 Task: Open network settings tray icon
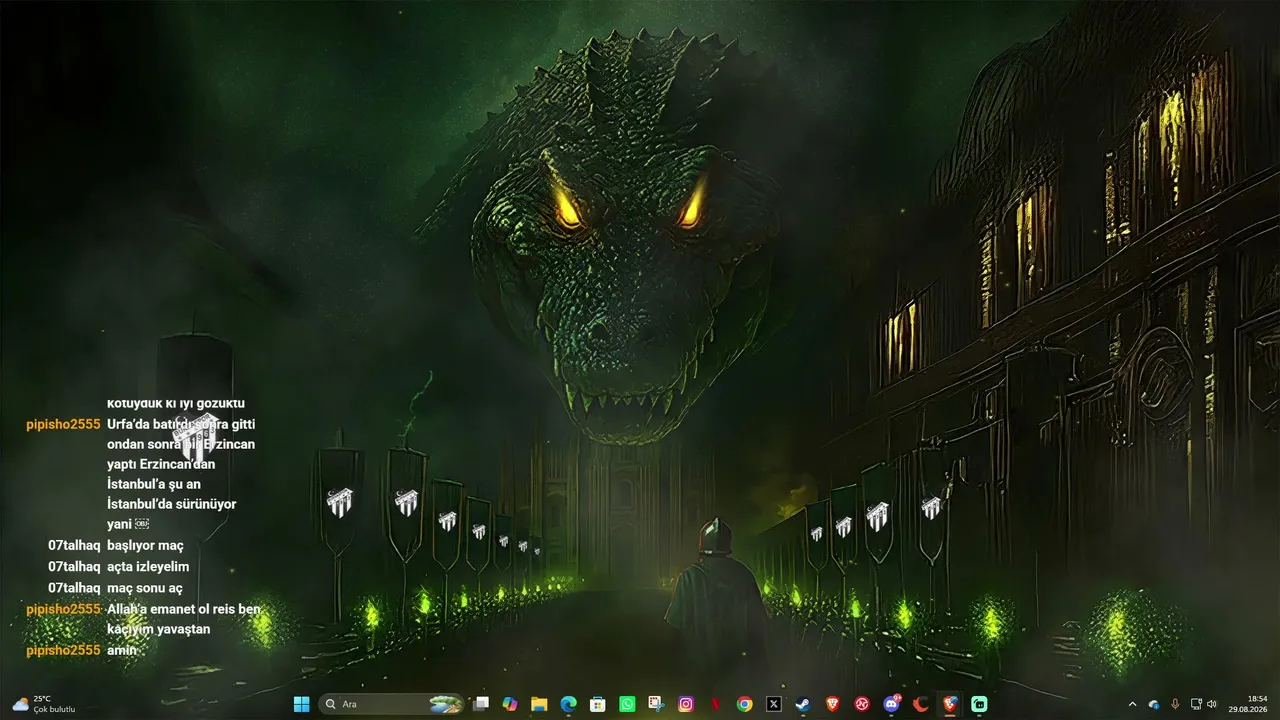tap(1196, 704)
